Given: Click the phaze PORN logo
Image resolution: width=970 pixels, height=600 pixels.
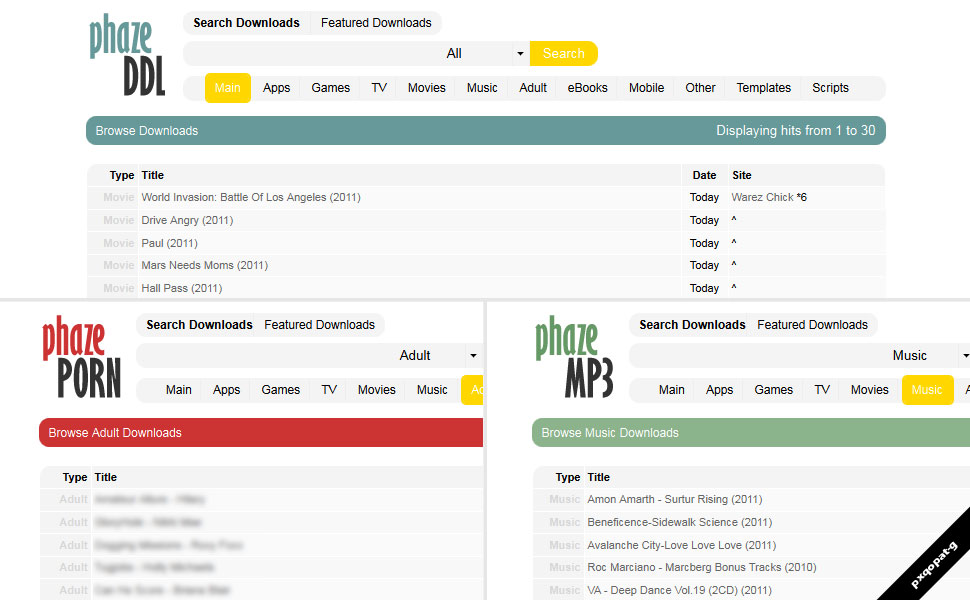Looking at the screenshot, I should pos(81,358).
